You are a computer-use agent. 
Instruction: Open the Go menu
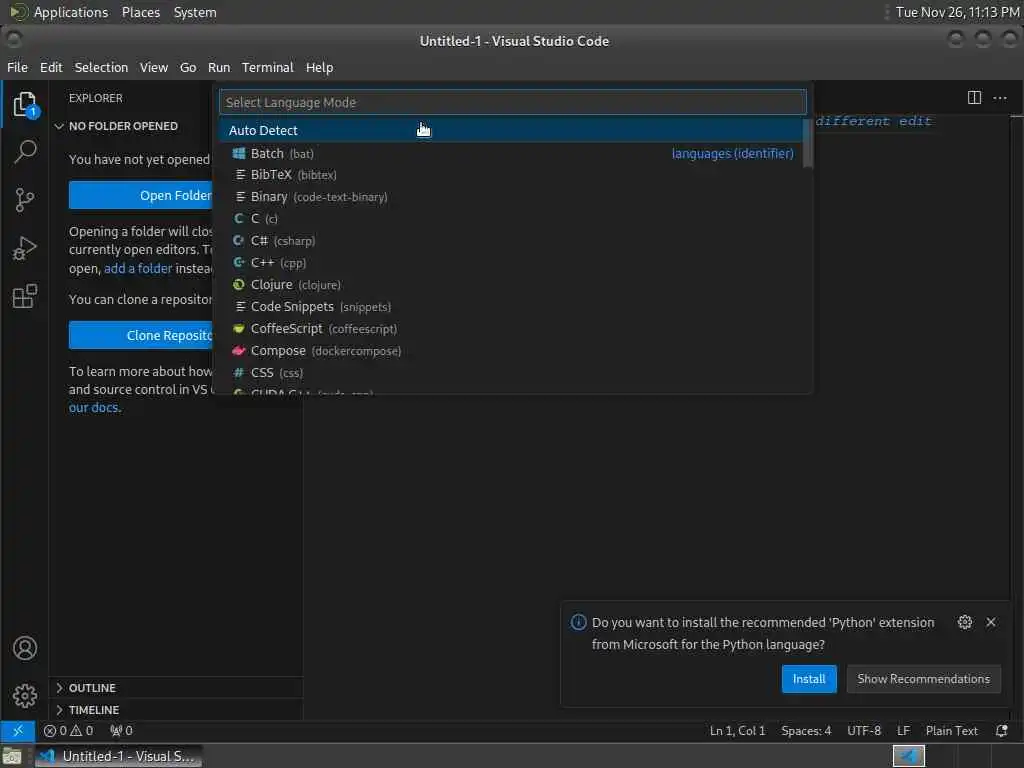pos(188,67)
